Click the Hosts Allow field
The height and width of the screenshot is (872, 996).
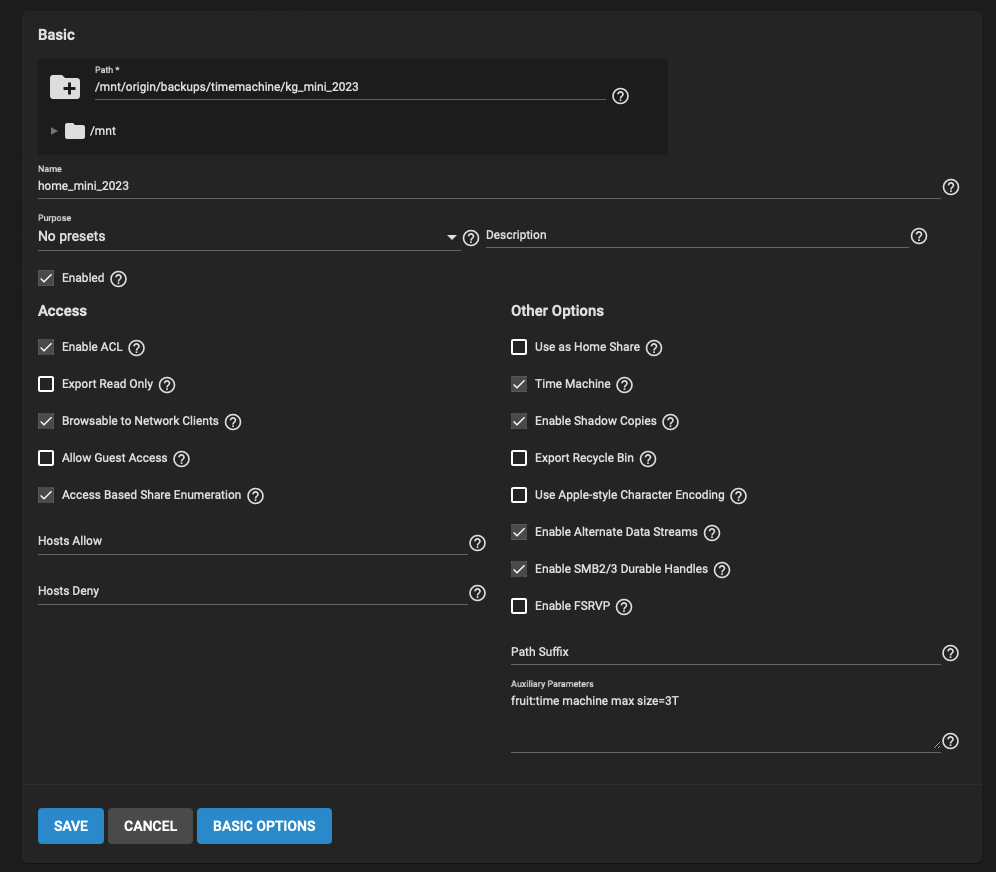[x=252, y=541]
